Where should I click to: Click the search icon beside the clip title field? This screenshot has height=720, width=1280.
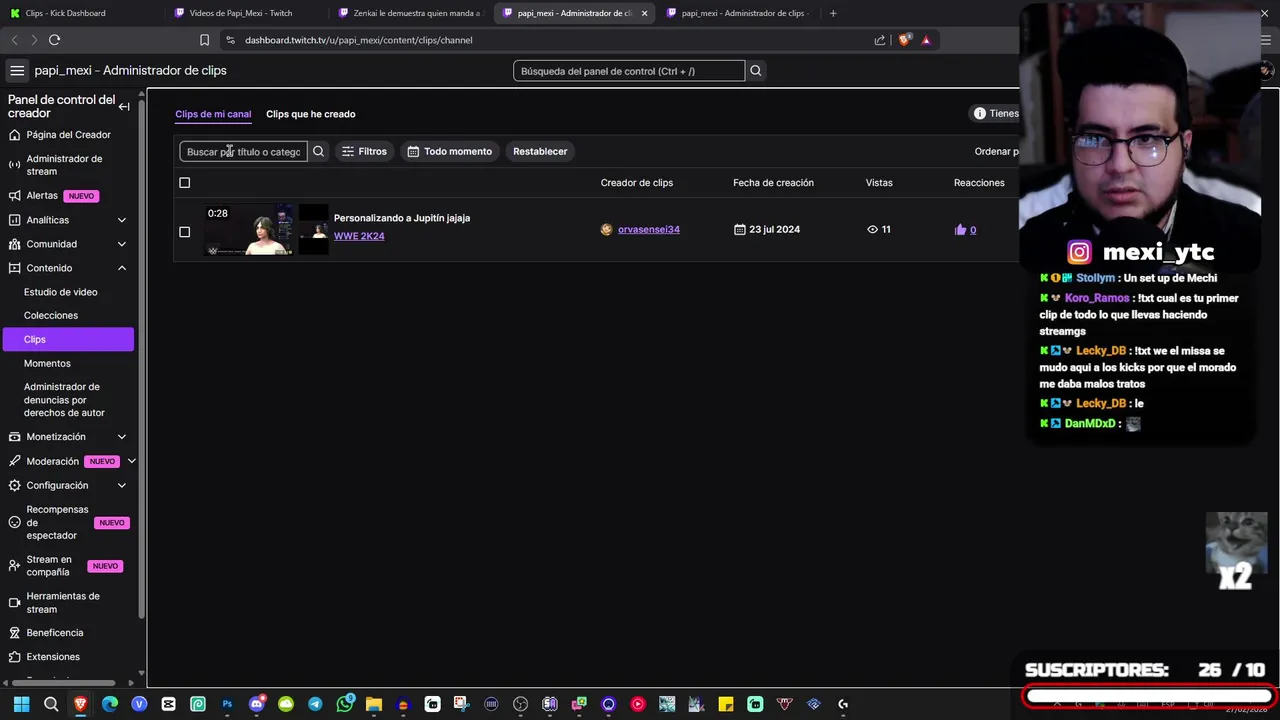319,151
